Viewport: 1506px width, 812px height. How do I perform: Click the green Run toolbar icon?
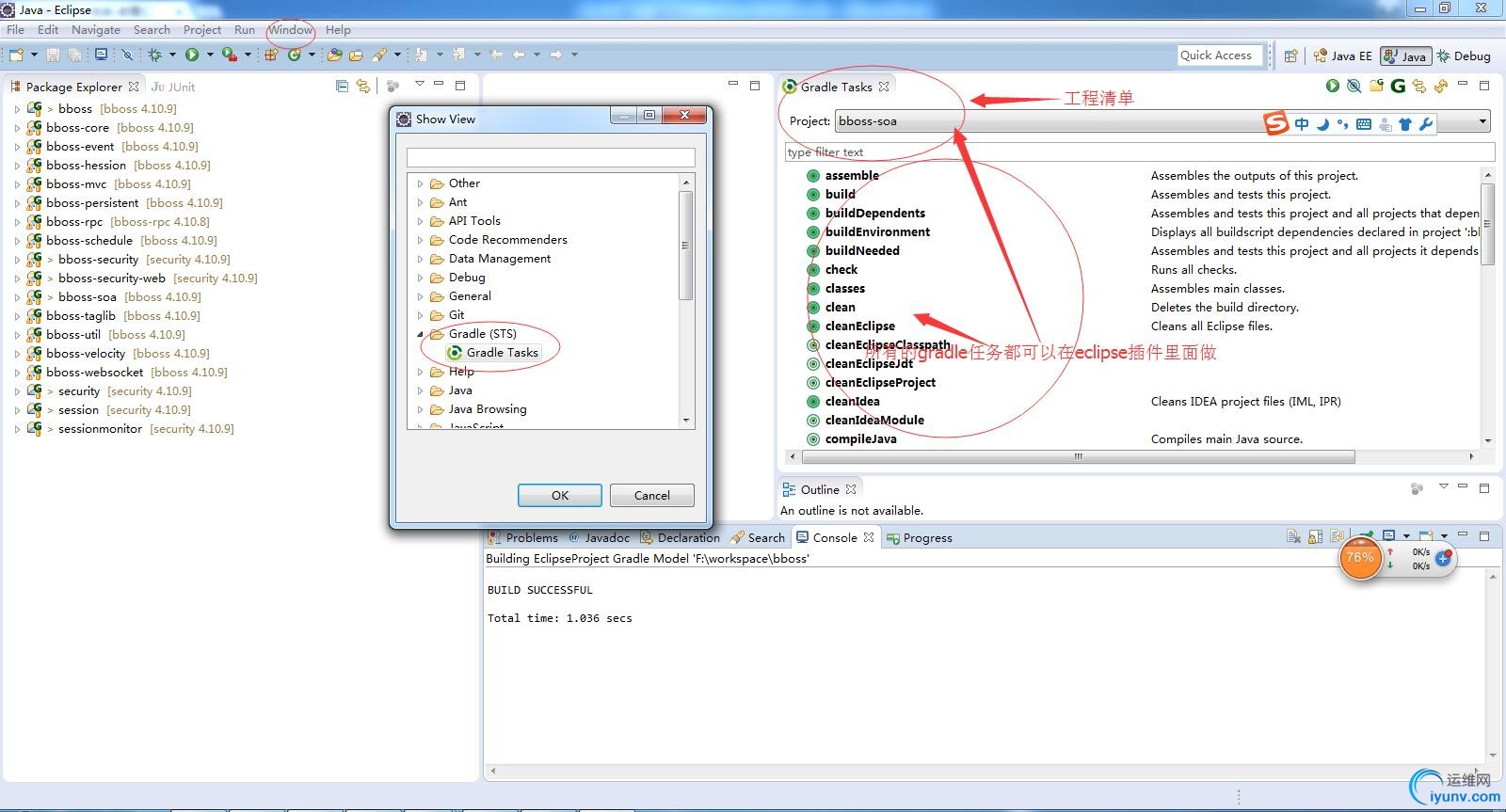[192, 55]
